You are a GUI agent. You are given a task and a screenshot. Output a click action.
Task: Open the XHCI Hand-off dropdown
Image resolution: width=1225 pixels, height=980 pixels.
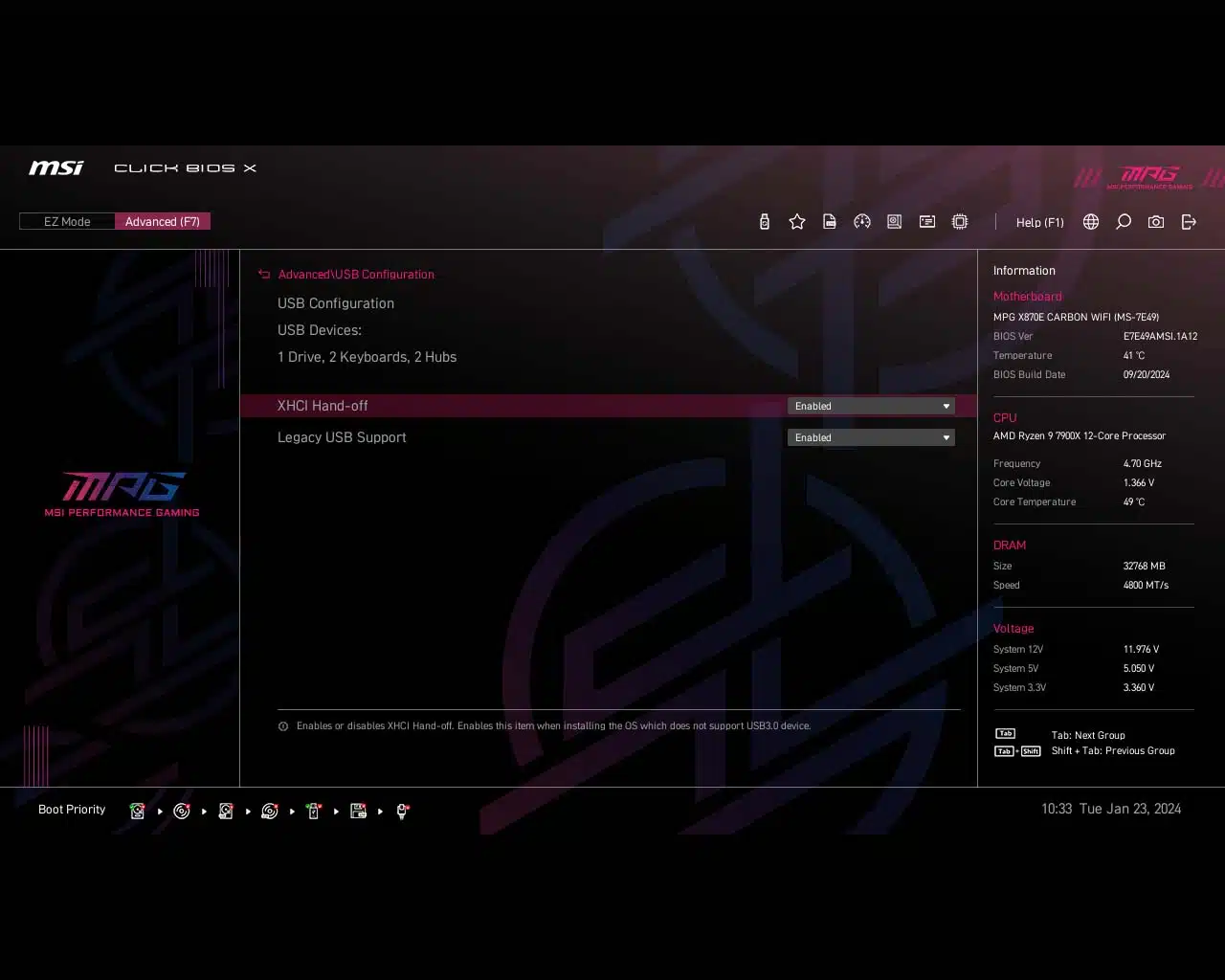[x=871, y=406]
